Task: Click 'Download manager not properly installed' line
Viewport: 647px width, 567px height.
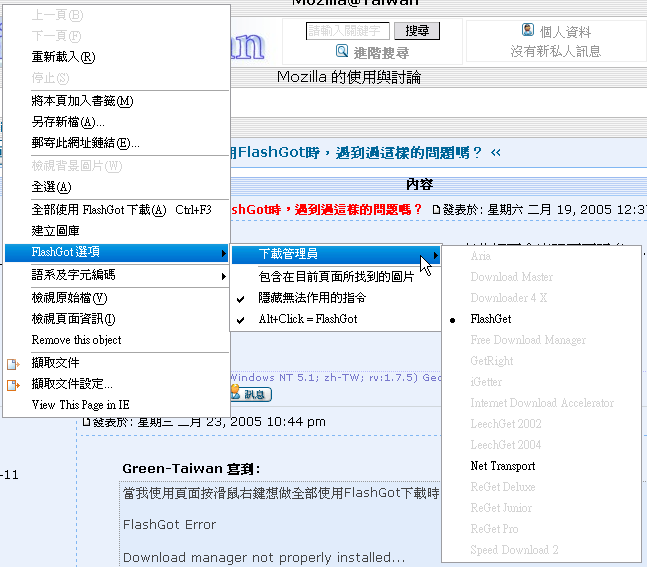Action: tap(264, 558)
